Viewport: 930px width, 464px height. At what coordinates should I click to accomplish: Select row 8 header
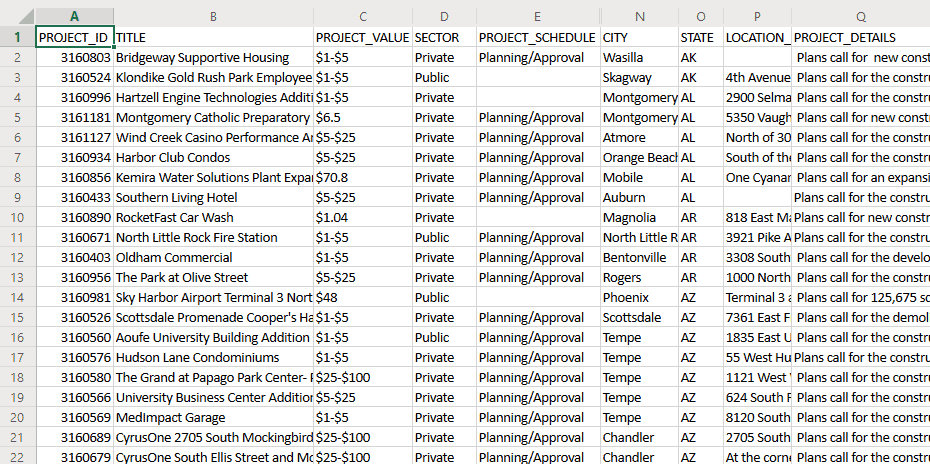(x=18, y=177)
